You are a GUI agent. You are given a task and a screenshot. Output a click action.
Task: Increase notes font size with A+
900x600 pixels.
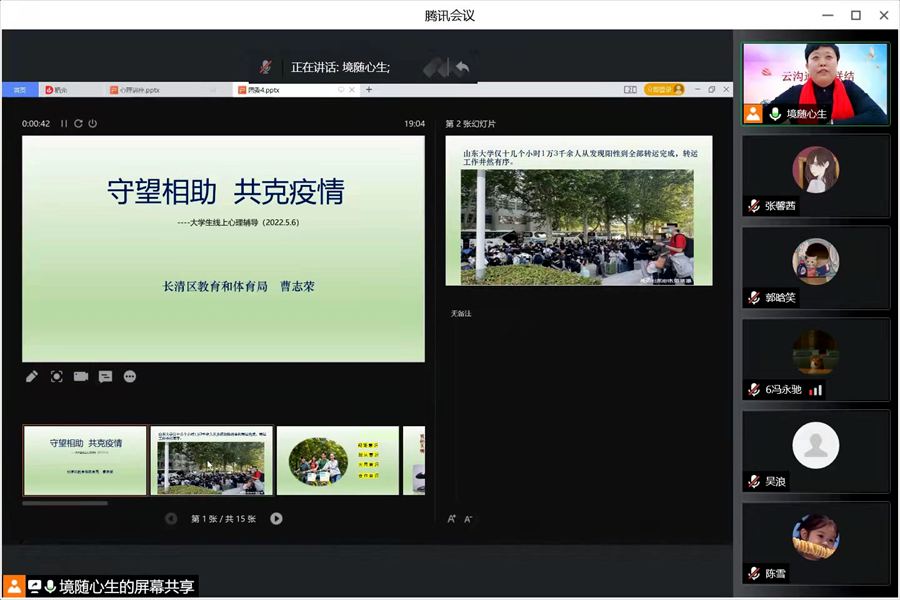point(452,519)
